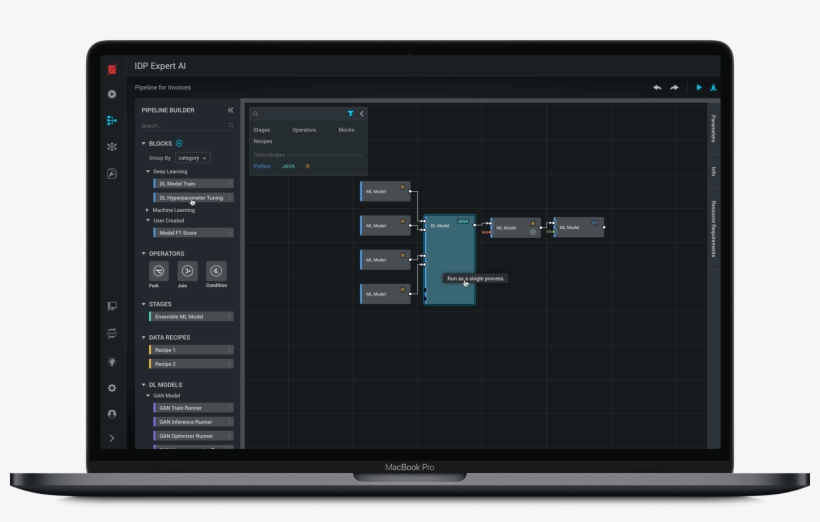Select the DL Model Train block

click(x=192, y=184)
